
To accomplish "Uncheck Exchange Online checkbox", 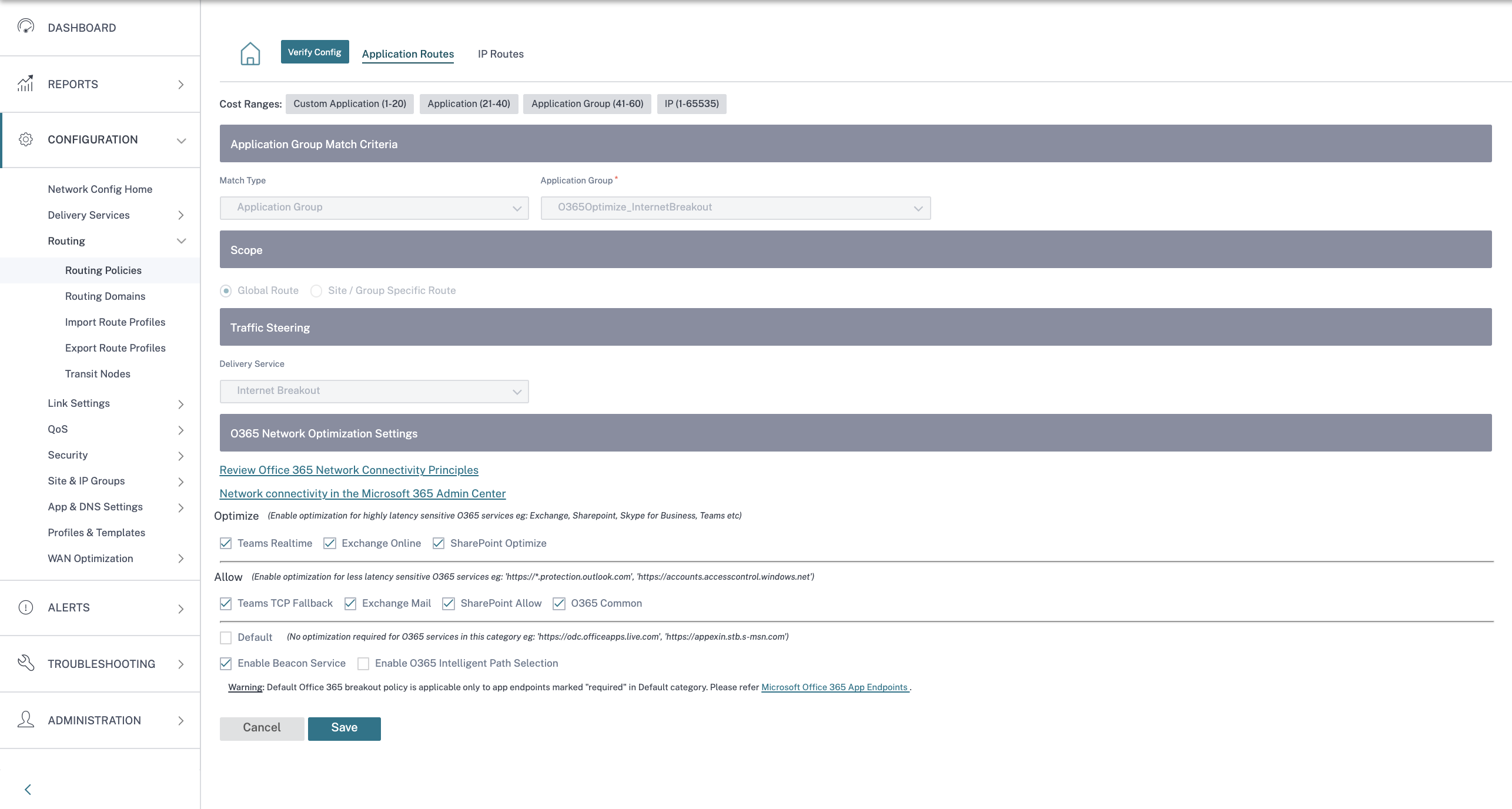I will (330, 543).
